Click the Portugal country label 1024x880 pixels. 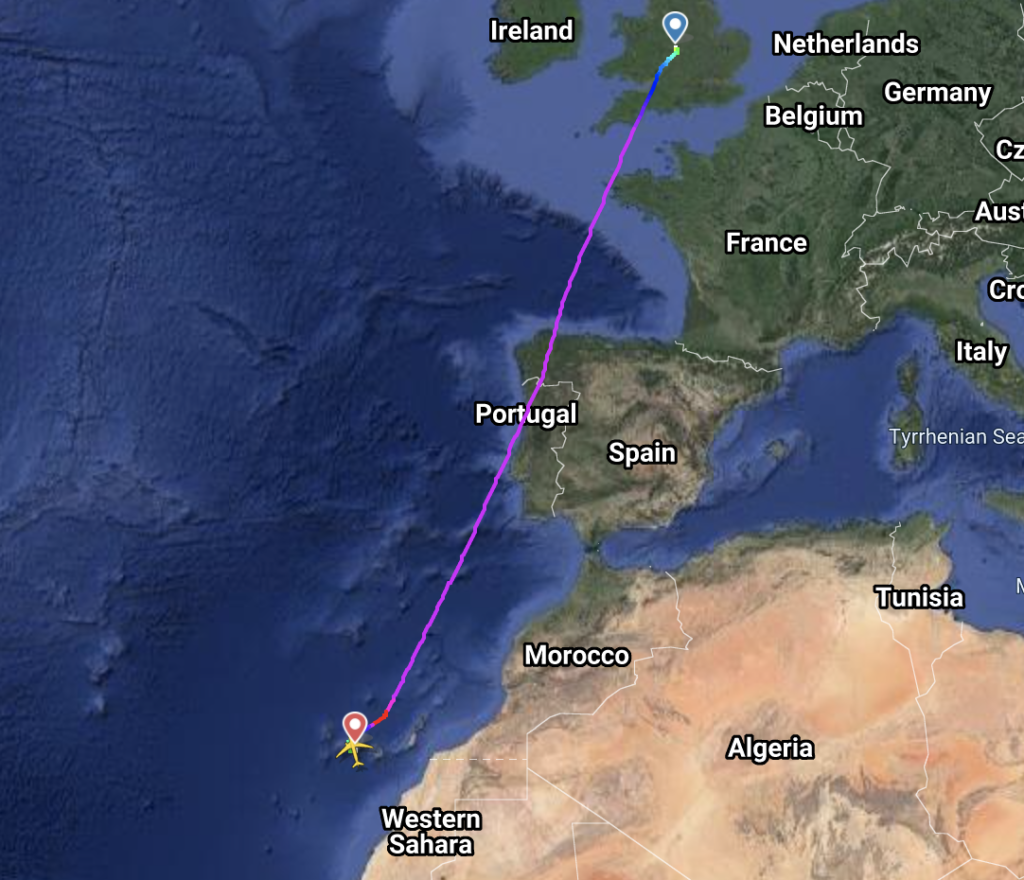[x=526, y=414]
